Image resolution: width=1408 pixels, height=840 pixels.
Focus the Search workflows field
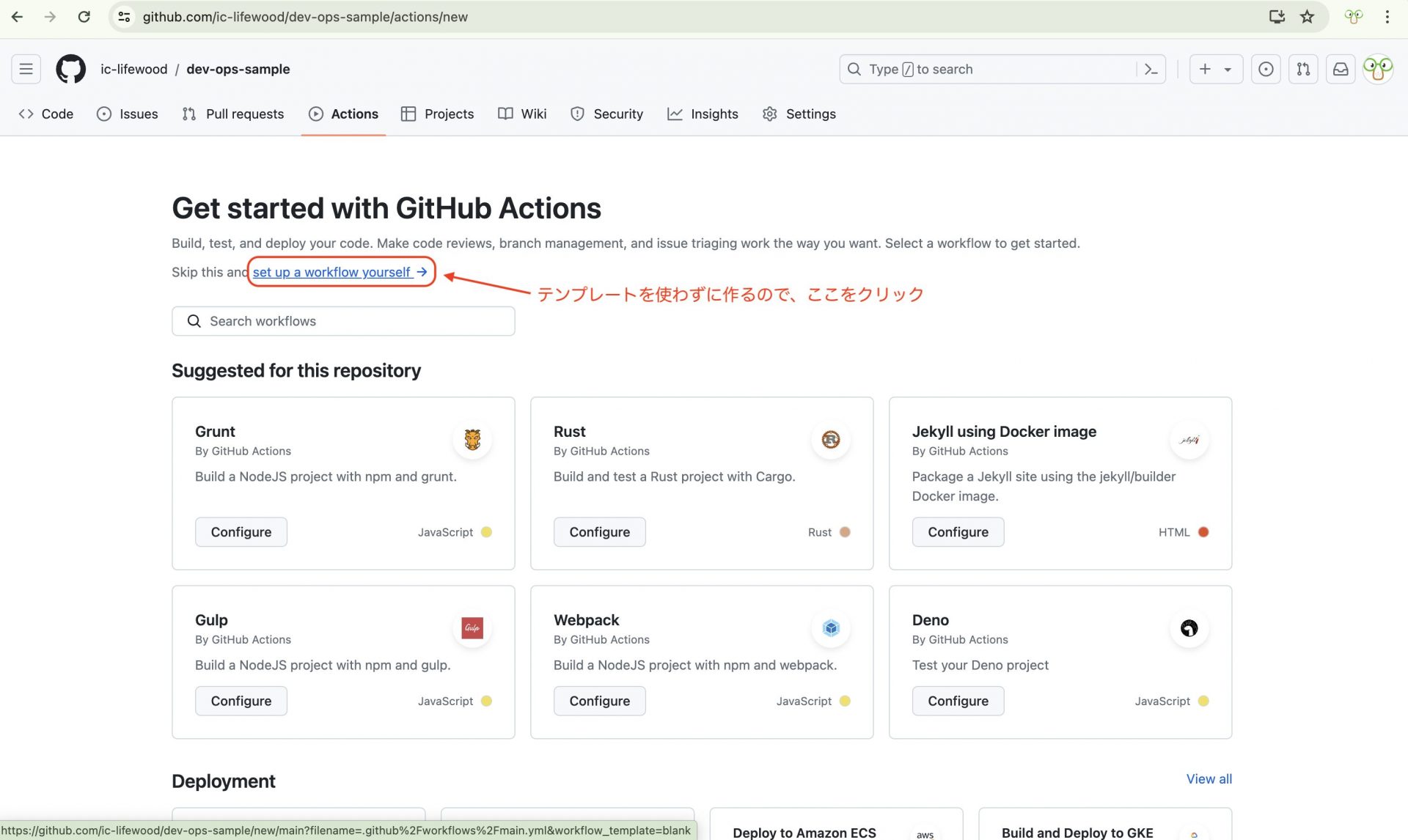[343, 321]
